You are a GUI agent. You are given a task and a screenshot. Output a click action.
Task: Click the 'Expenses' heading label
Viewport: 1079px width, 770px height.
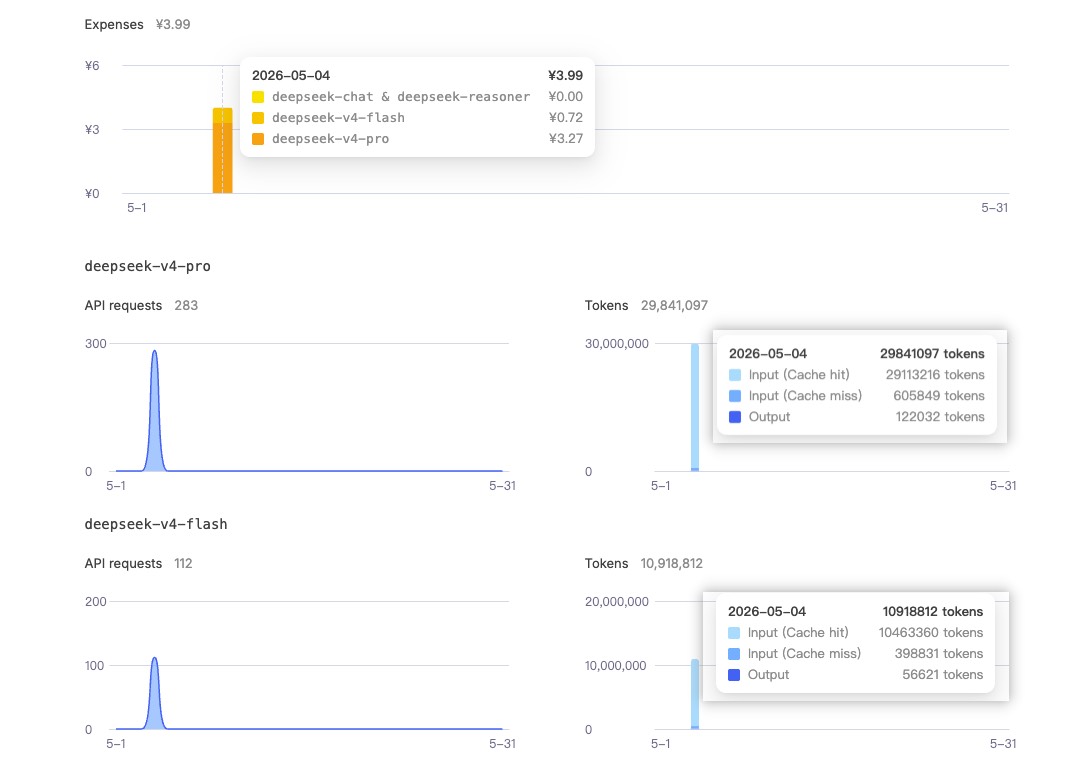[x=114, y=24]
